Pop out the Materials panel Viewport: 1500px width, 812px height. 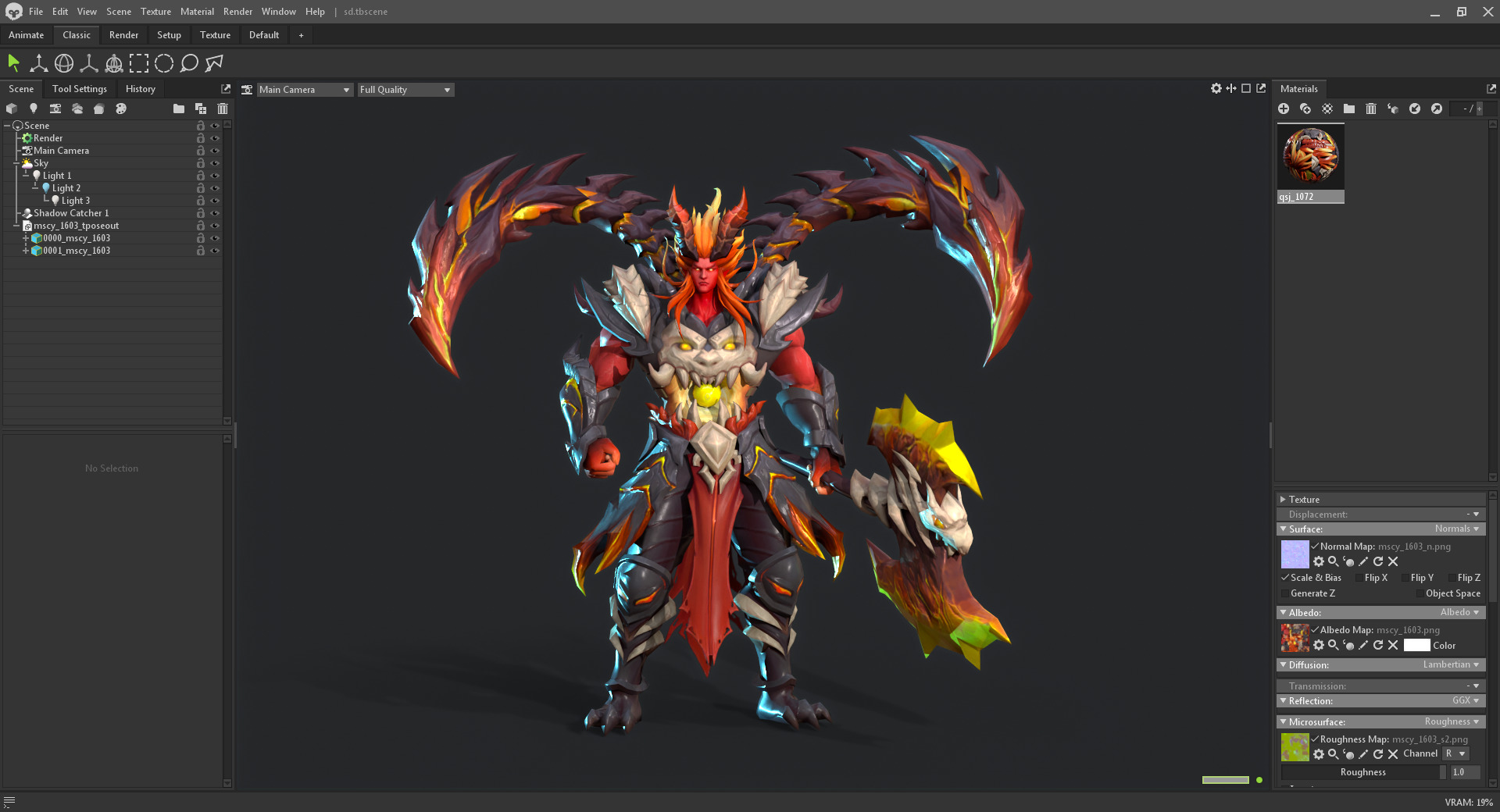coord(1491,89)
